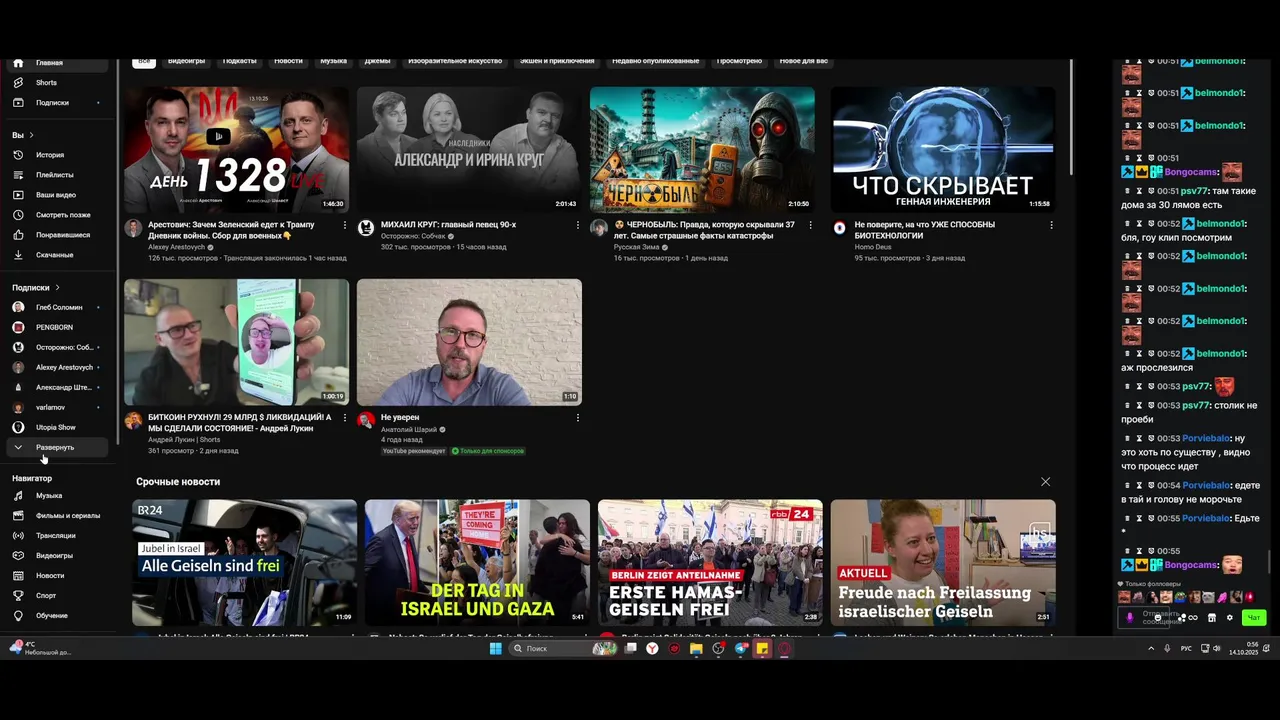1280x720 pixels.
Task: Expand the Вы section chevron
Action: point(31,135)
